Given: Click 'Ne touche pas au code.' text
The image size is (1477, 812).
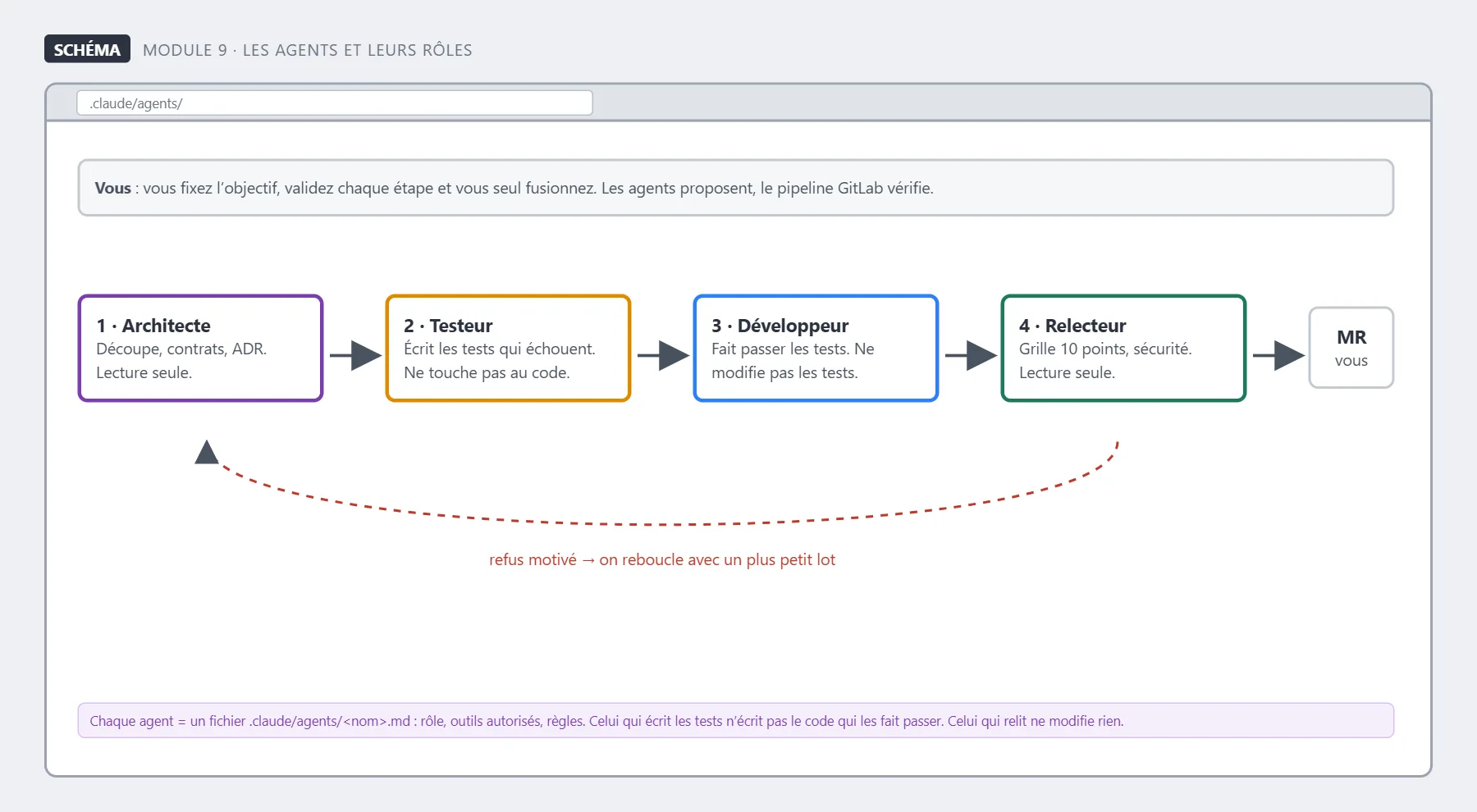Looking at the screenshot, I should (x=487, y=372).
